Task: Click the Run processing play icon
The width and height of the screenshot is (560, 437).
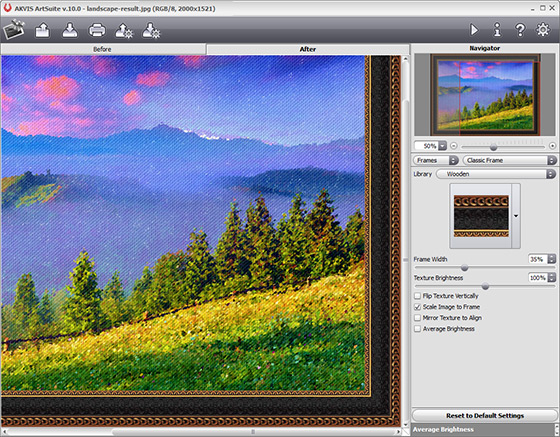Action: click(x=474, y=30)
